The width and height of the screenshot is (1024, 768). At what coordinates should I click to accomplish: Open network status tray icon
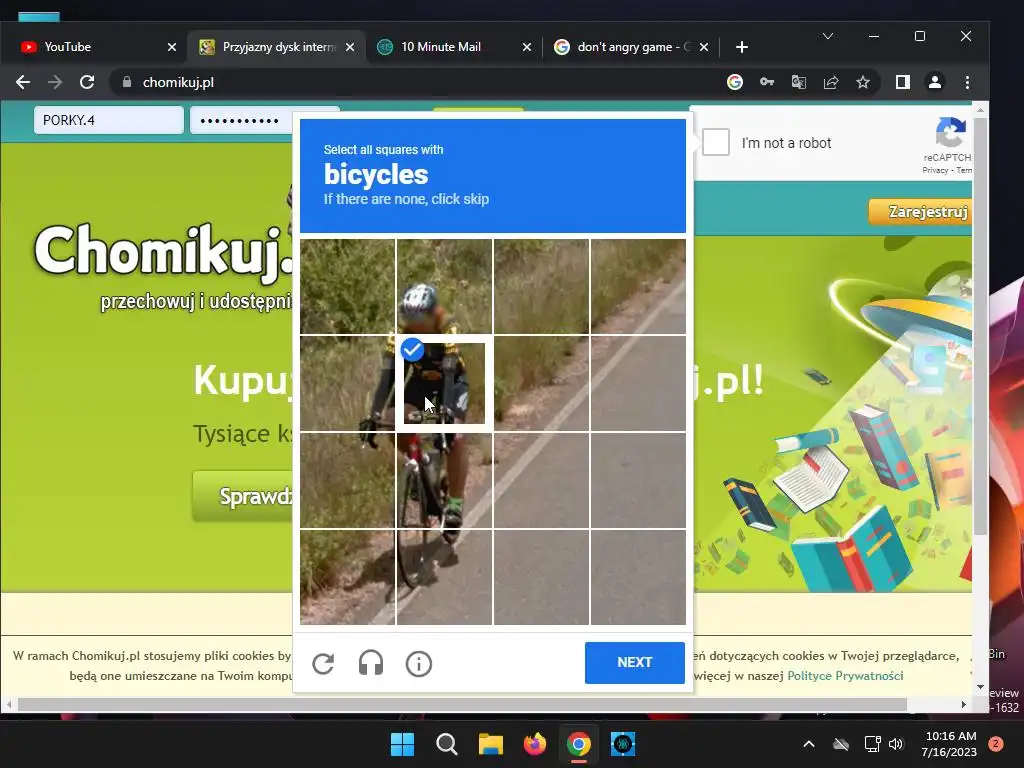[x=872, y=744]
